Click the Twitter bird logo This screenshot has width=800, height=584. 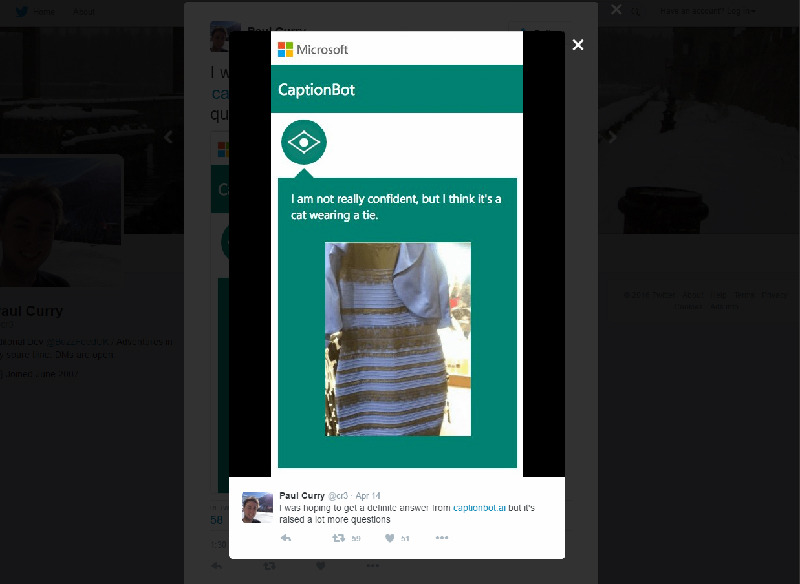[x=22, y=12]
